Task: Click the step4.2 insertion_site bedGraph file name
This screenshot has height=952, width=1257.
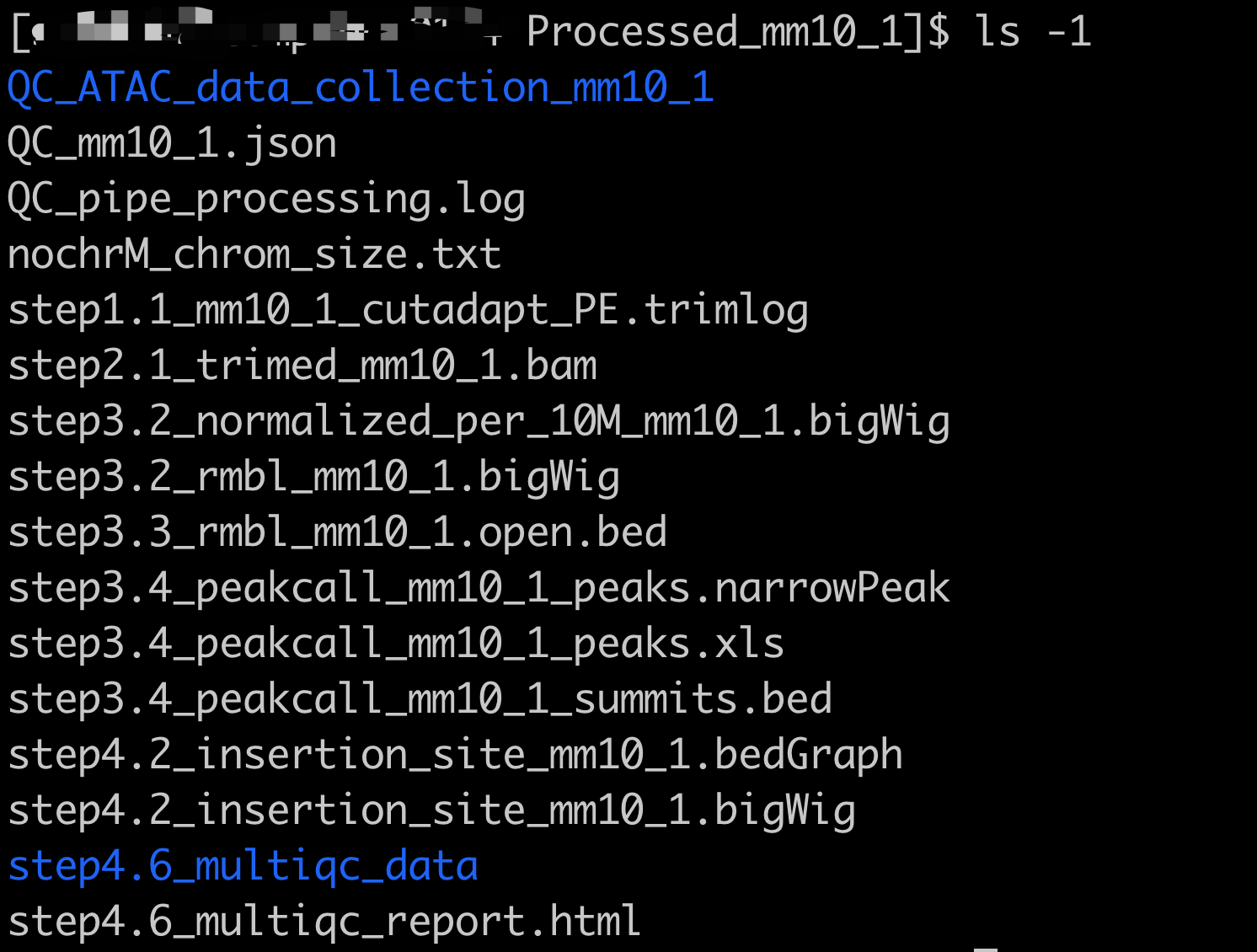Action: 455,755
